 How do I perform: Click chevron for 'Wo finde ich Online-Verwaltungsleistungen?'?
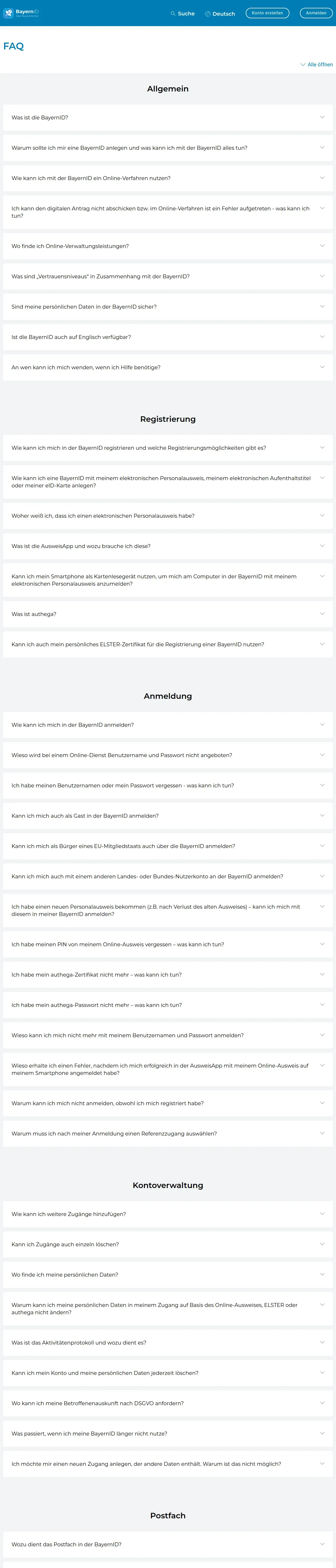point(322,246)
